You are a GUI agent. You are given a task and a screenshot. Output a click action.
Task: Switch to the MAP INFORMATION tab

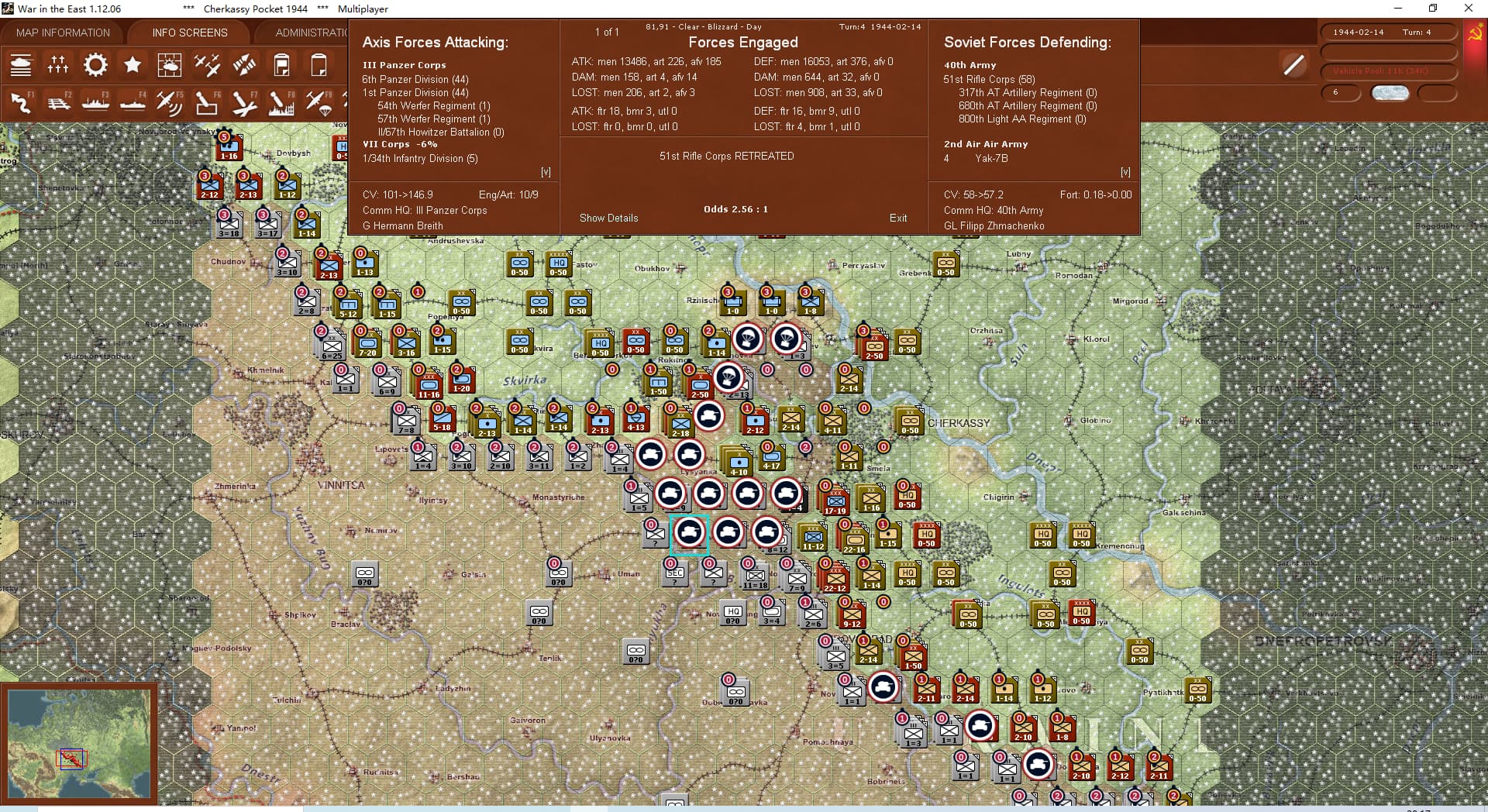point(63,33)
